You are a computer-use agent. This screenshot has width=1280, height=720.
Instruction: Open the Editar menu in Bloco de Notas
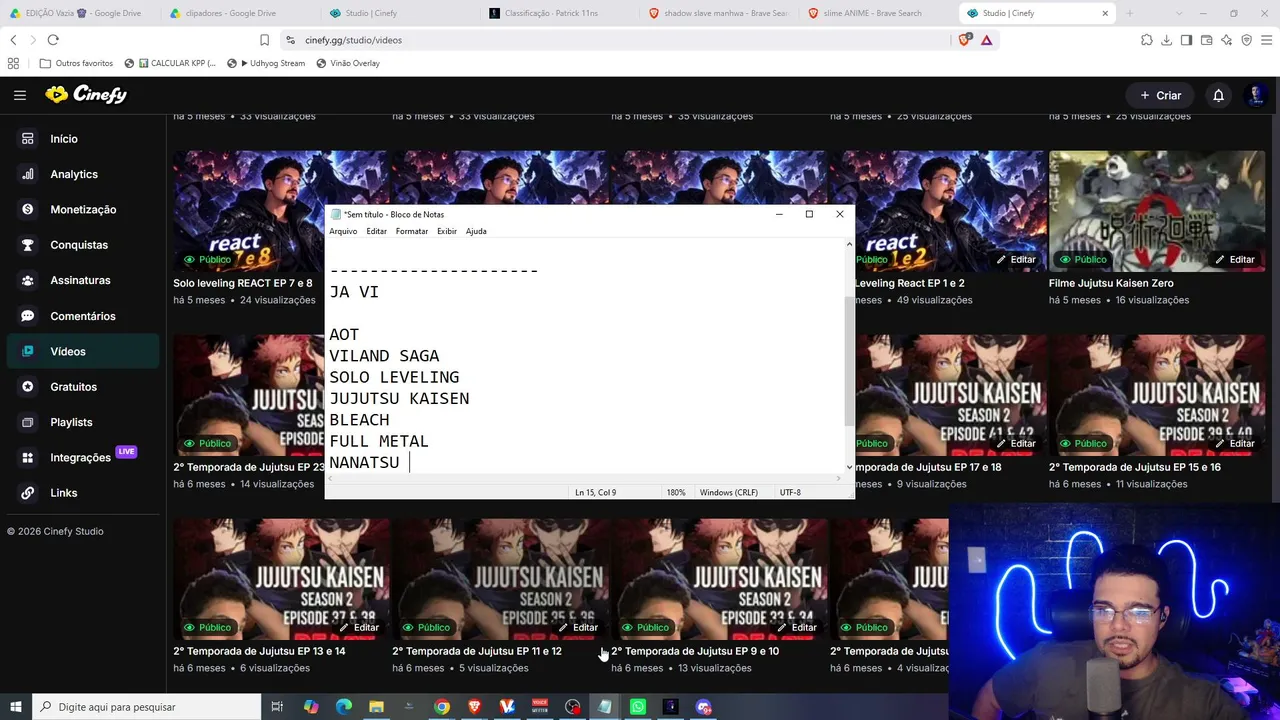click(376, 231)
